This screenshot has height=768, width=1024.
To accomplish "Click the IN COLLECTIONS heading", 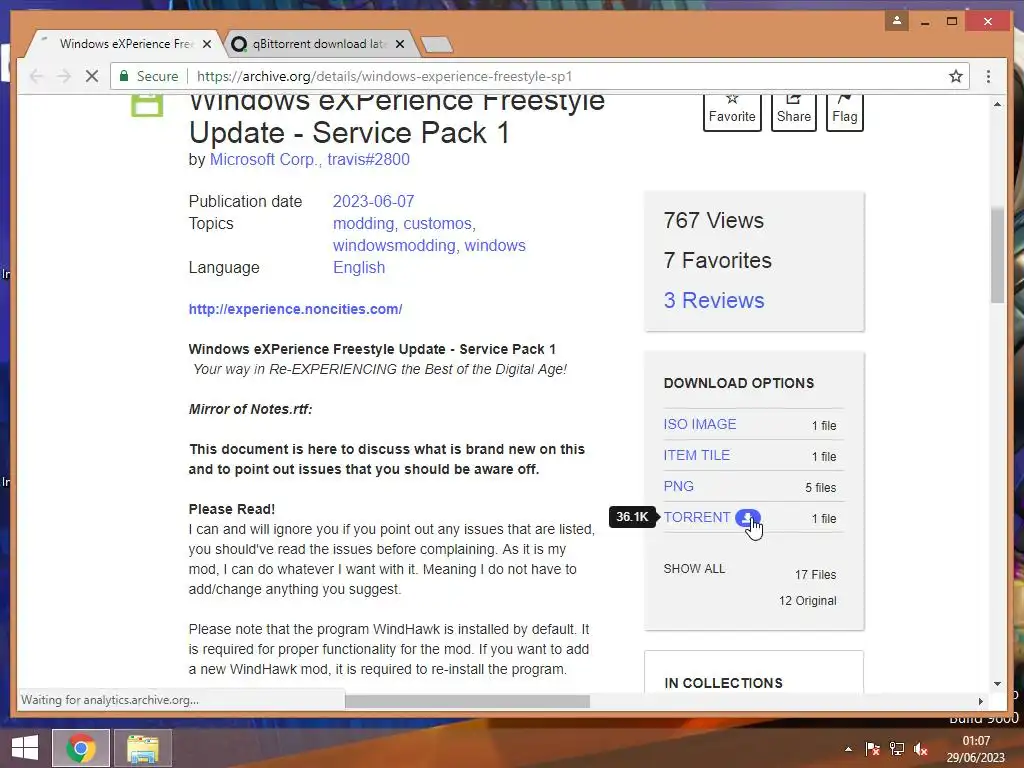I will pos(723,683).
